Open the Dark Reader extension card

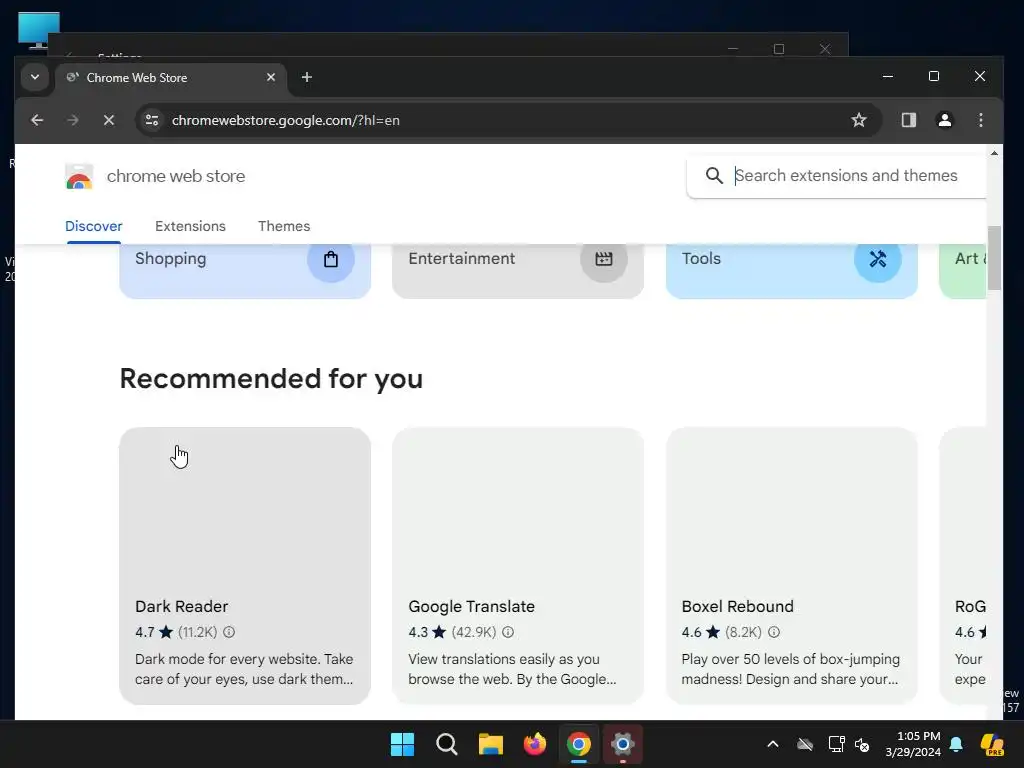tap(245, 566)
